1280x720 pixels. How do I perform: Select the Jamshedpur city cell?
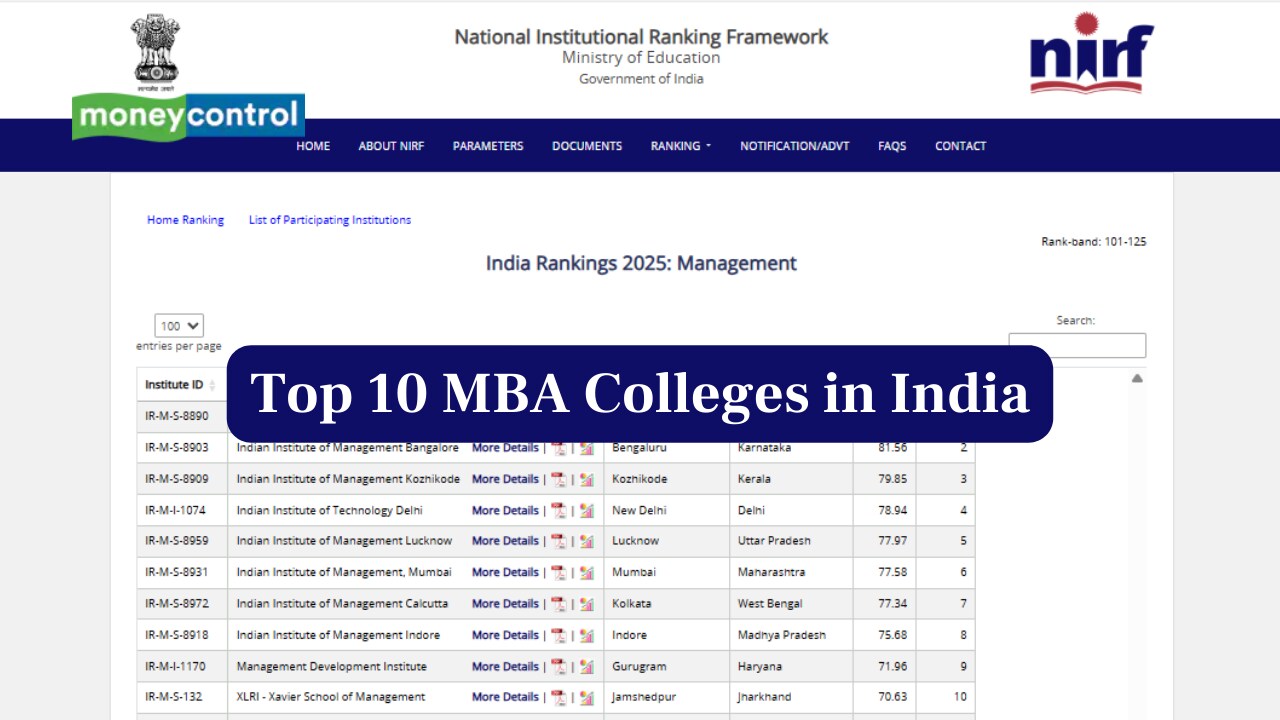click(667, 697)
